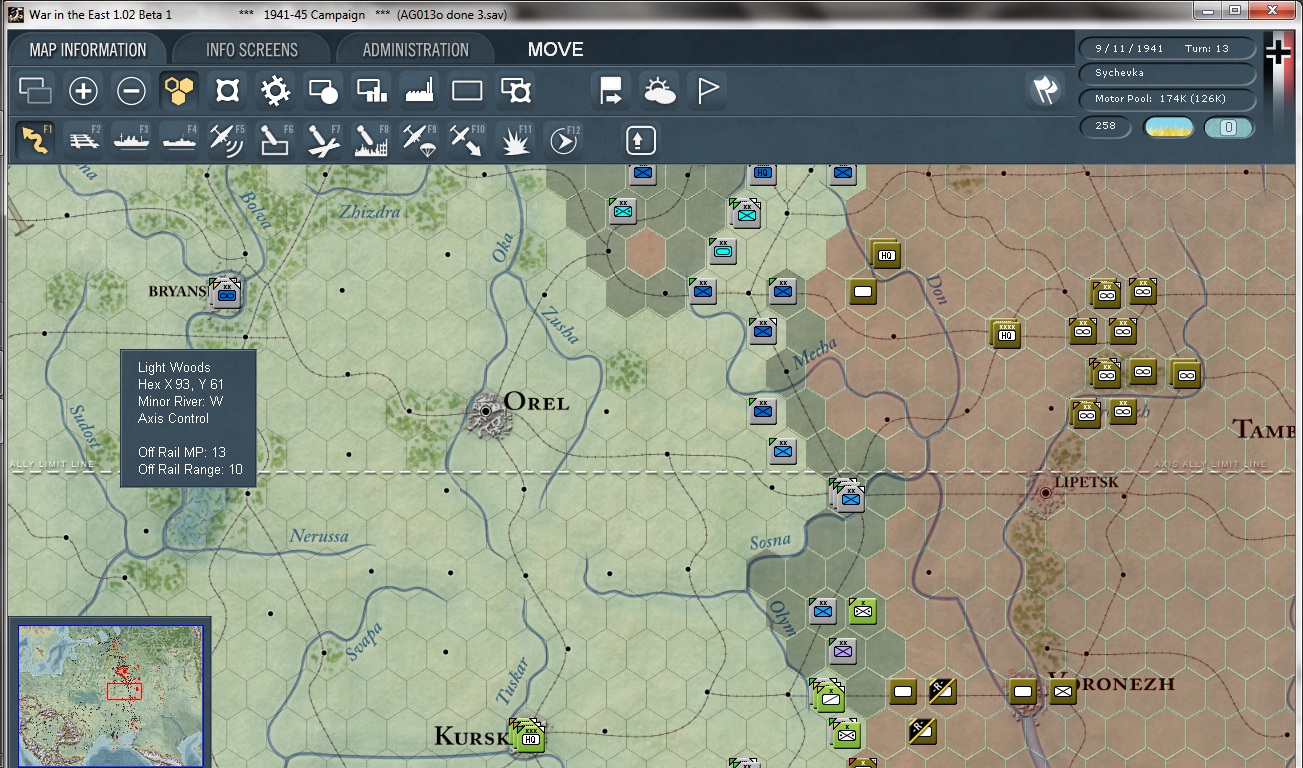Activate the F3 naval transport ship icon

[131, 140]
